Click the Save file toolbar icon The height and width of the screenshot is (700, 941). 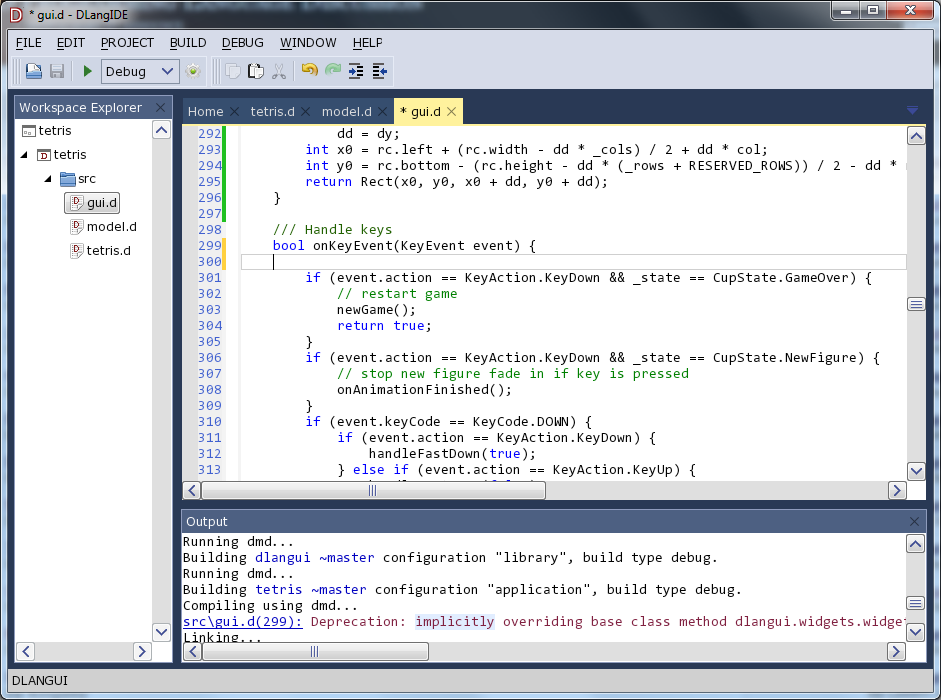[x=57, y=71]
